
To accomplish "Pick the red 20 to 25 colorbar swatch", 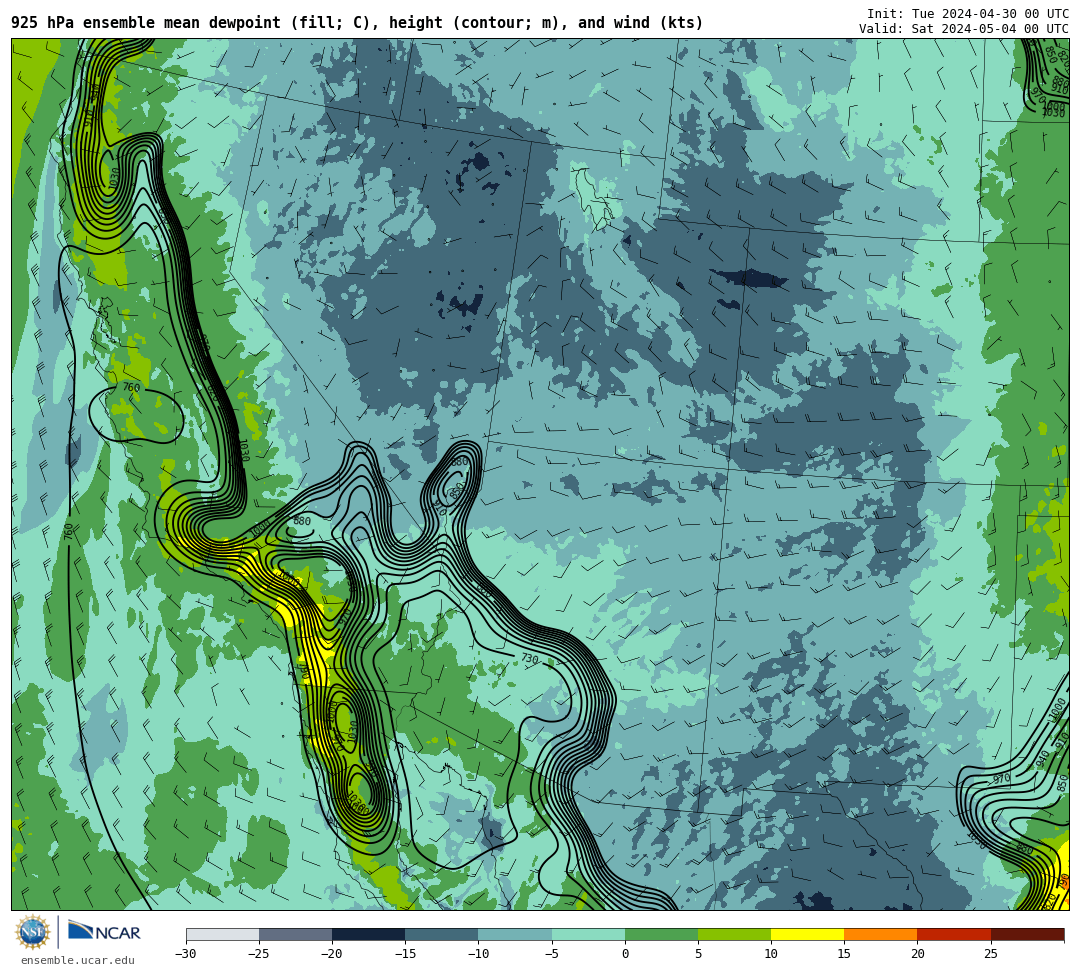I will pyautogui.click(x=954, y=934).
